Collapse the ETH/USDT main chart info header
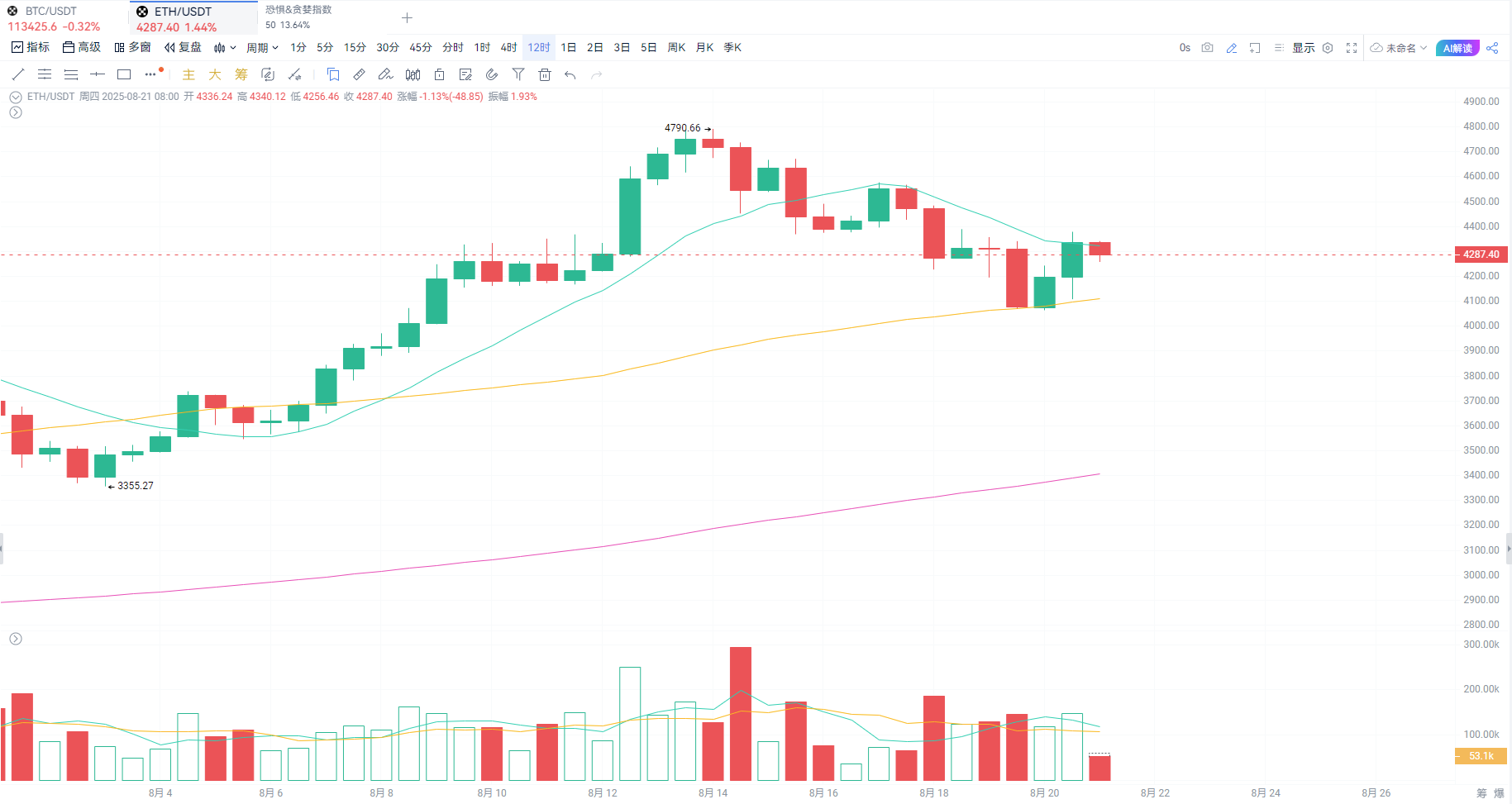This screenshot has width=1512, height=804. click(15, 97)
